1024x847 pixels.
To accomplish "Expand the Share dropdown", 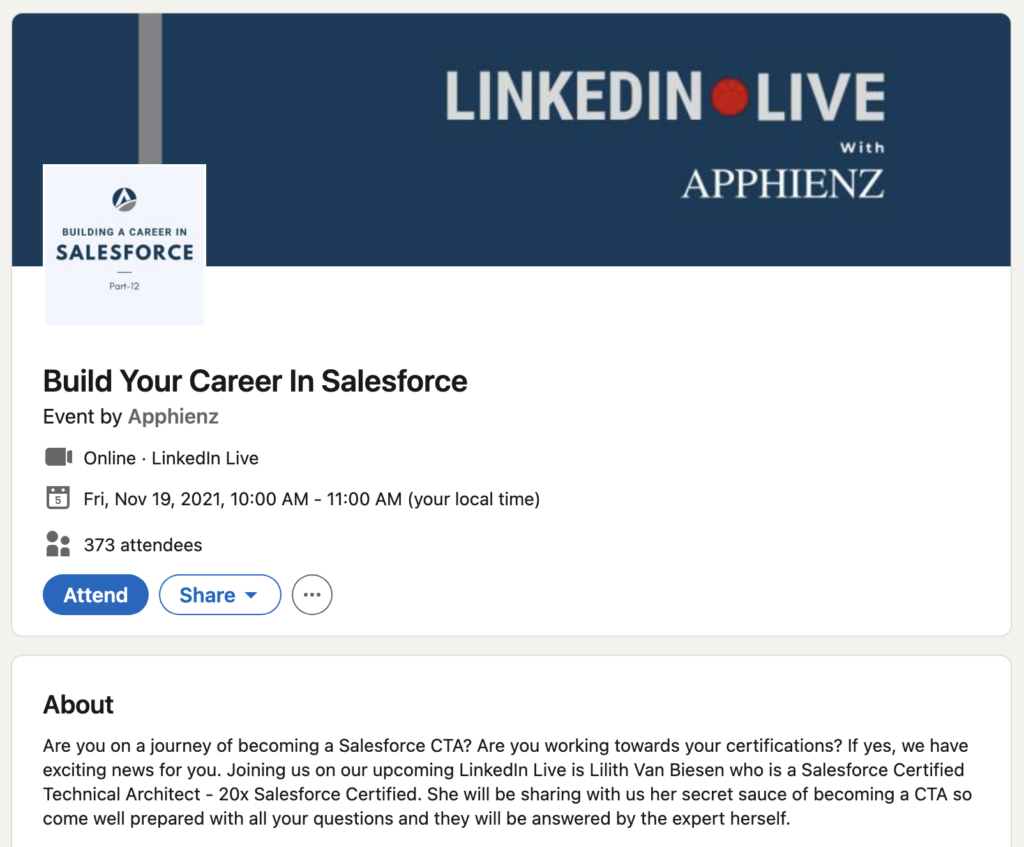I will 220,594.
